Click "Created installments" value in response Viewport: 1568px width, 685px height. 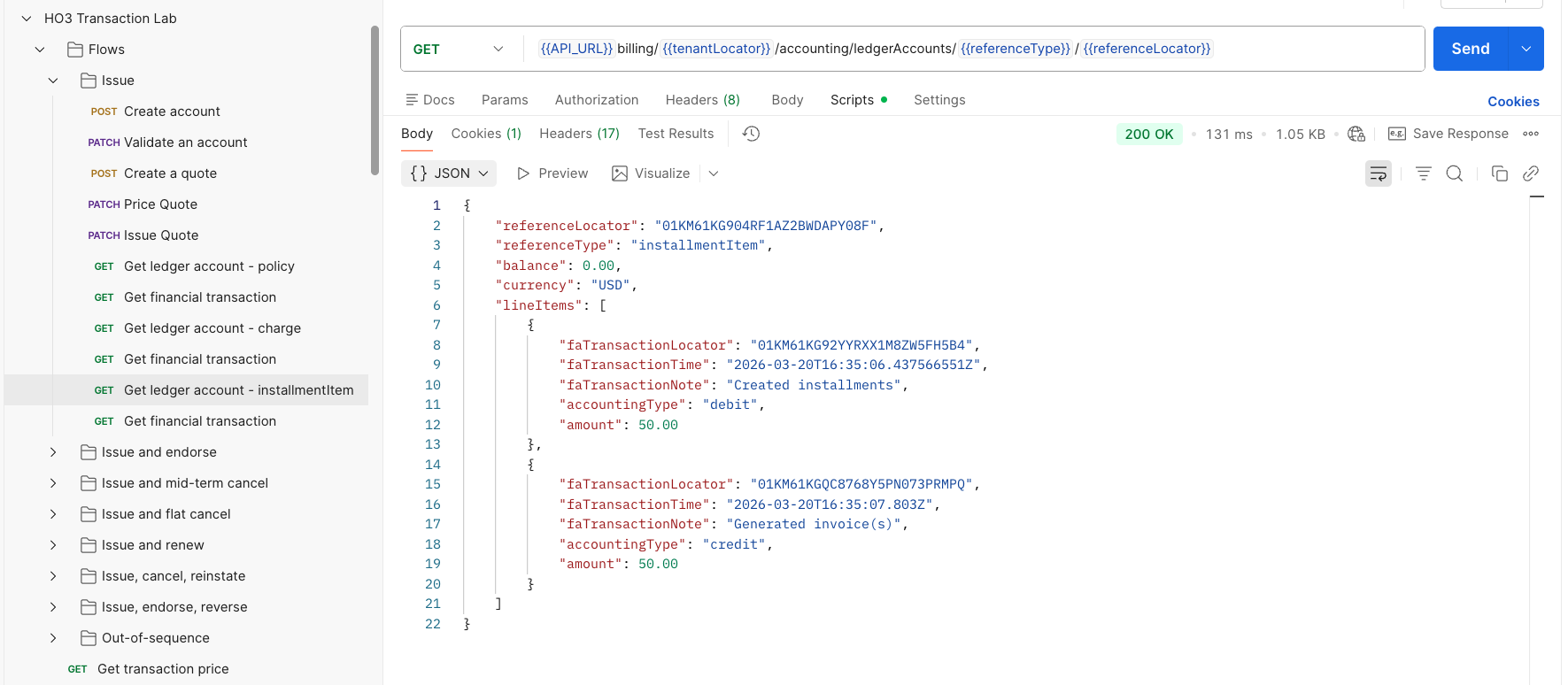click(814, 385)
